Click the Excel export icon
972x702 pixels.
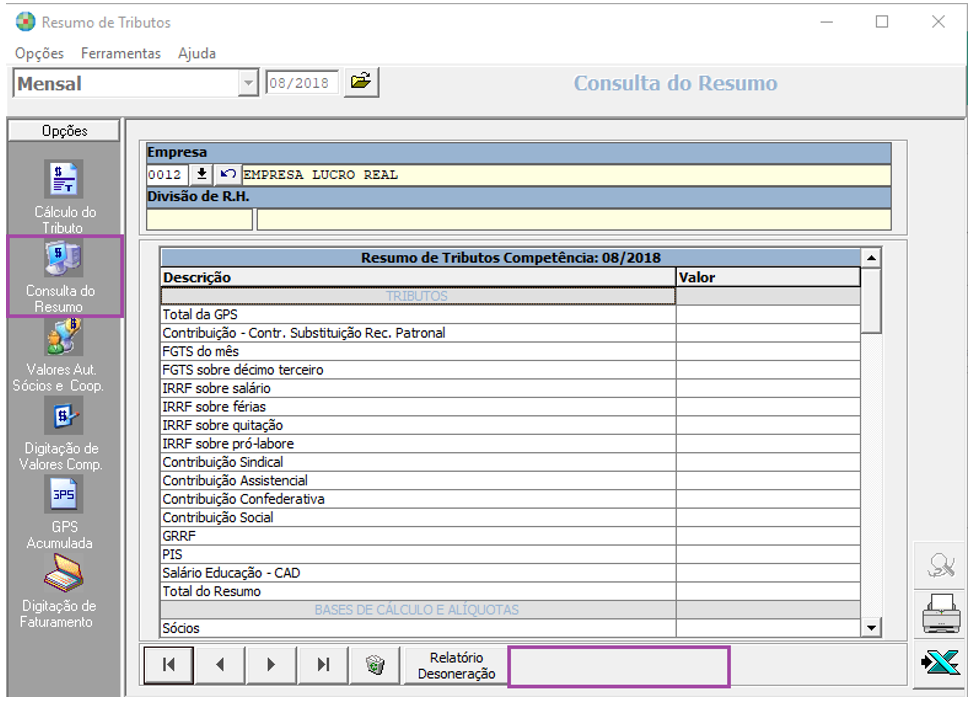pyautogui.click(x=940, y=664)
